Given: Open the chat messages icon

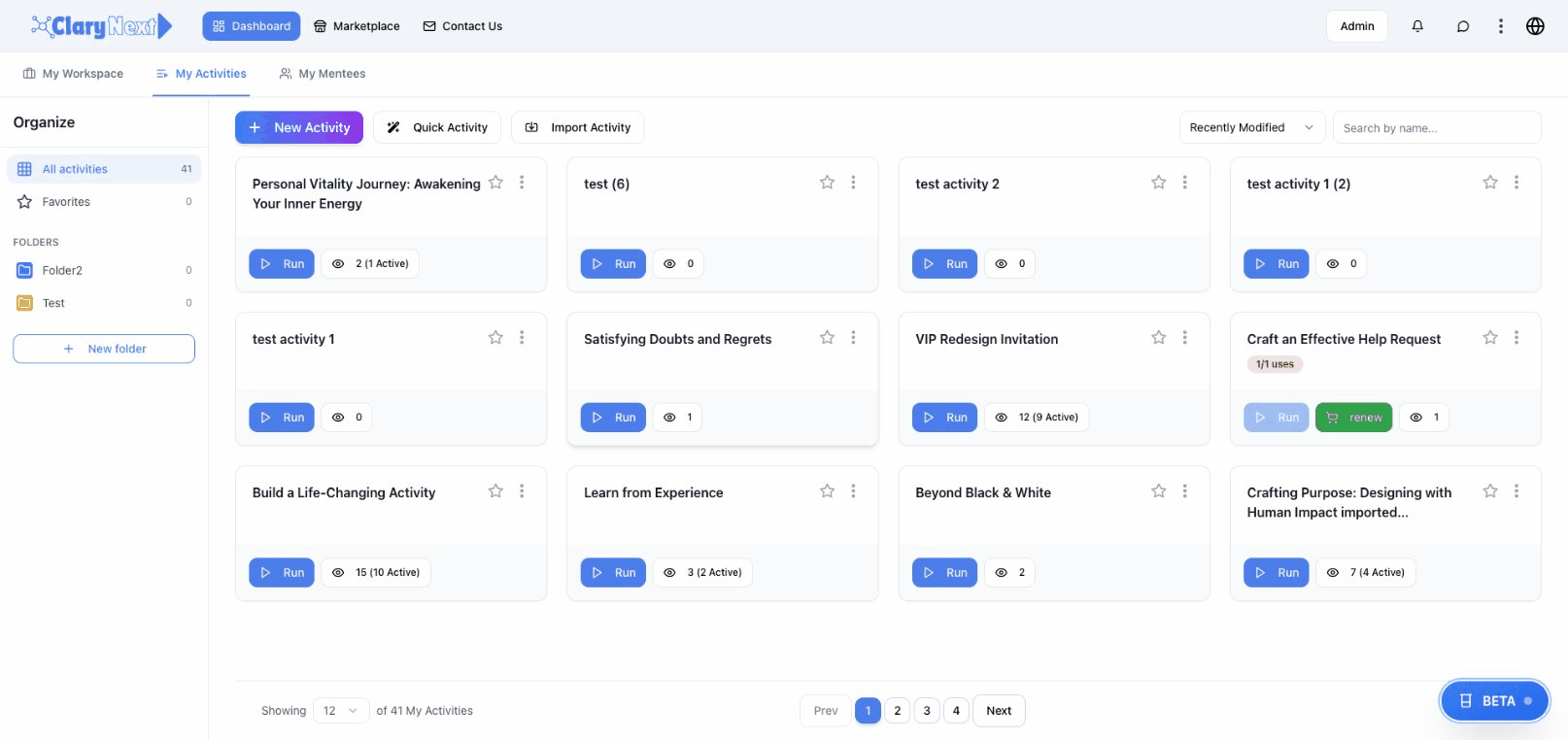Looking at the screenshot, I should click(1462, 26).
